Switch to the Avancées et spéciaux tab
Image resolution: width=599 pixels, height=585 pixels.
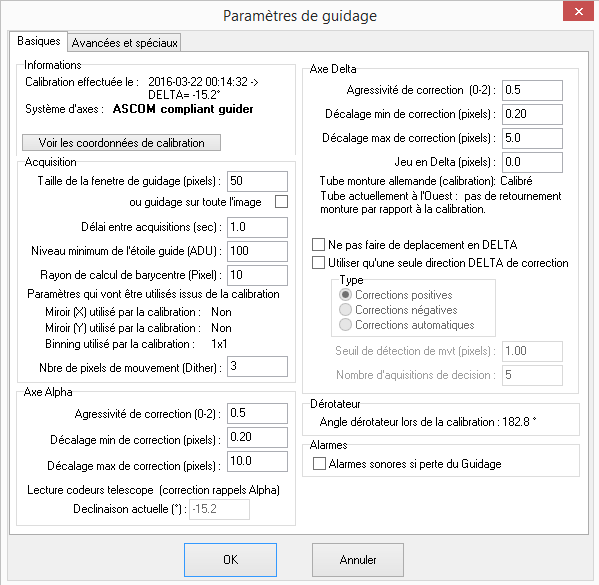pyautogui.click(x=124, y=42)
